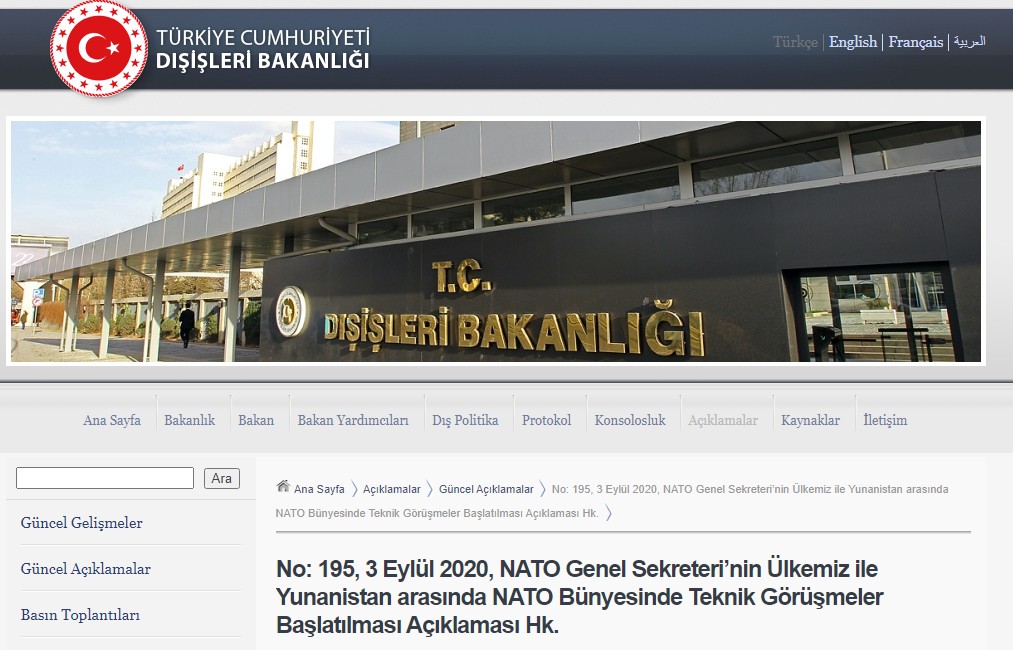Viewport: 1013px width, 650px height.
Task: Open the Bakanlık navigation menu
Action: coord(189,420)
